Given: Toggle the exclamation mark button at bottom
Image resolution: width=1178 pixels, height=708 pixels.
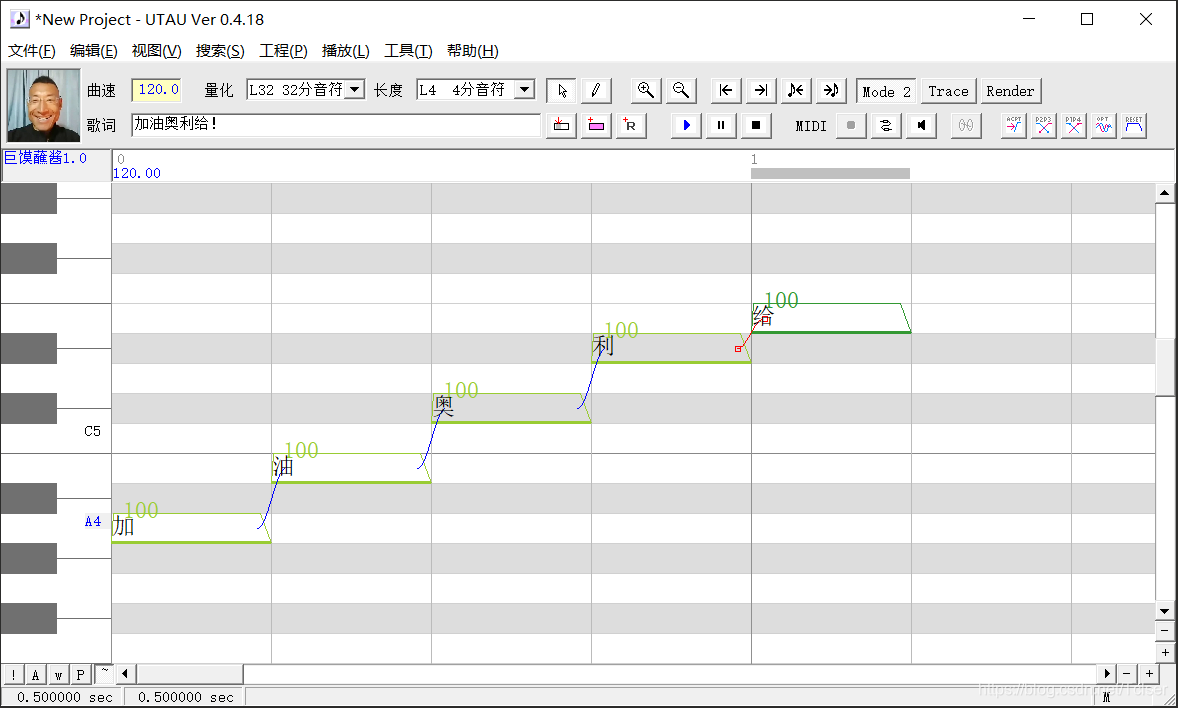Looking at the screenshot, I should (x=14, y=675).
